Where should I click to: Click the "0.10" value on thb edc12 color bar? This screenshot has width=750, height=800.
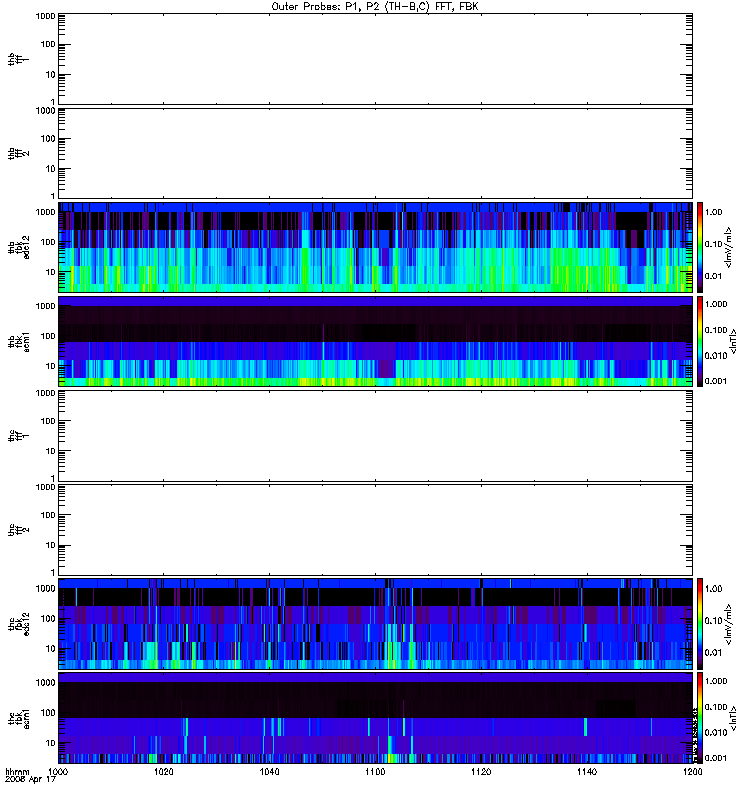pos(713,244)
